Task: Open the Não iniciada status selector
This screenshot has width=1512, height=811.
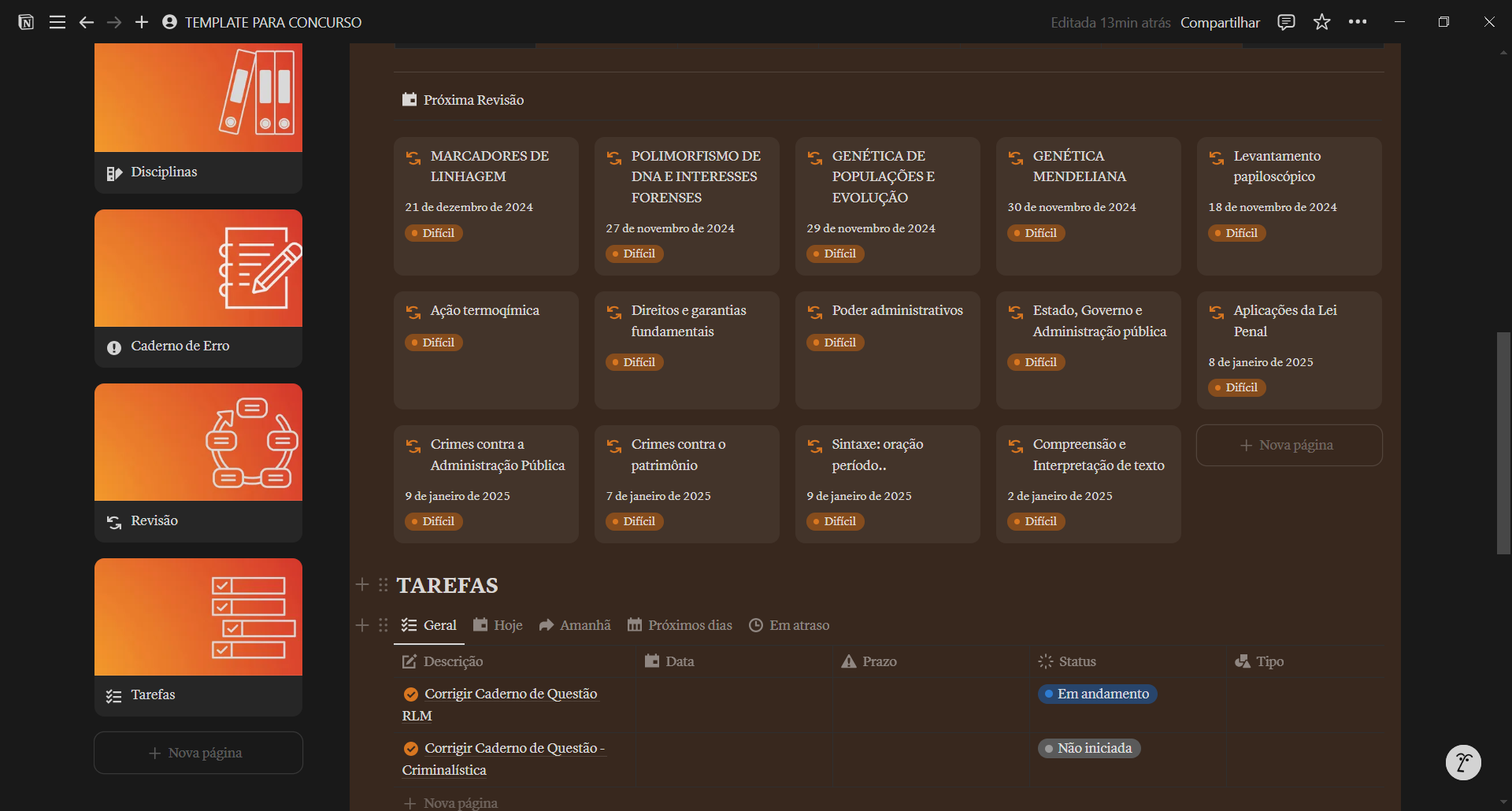Action: pyautogui.click(x=1088, y=748)
